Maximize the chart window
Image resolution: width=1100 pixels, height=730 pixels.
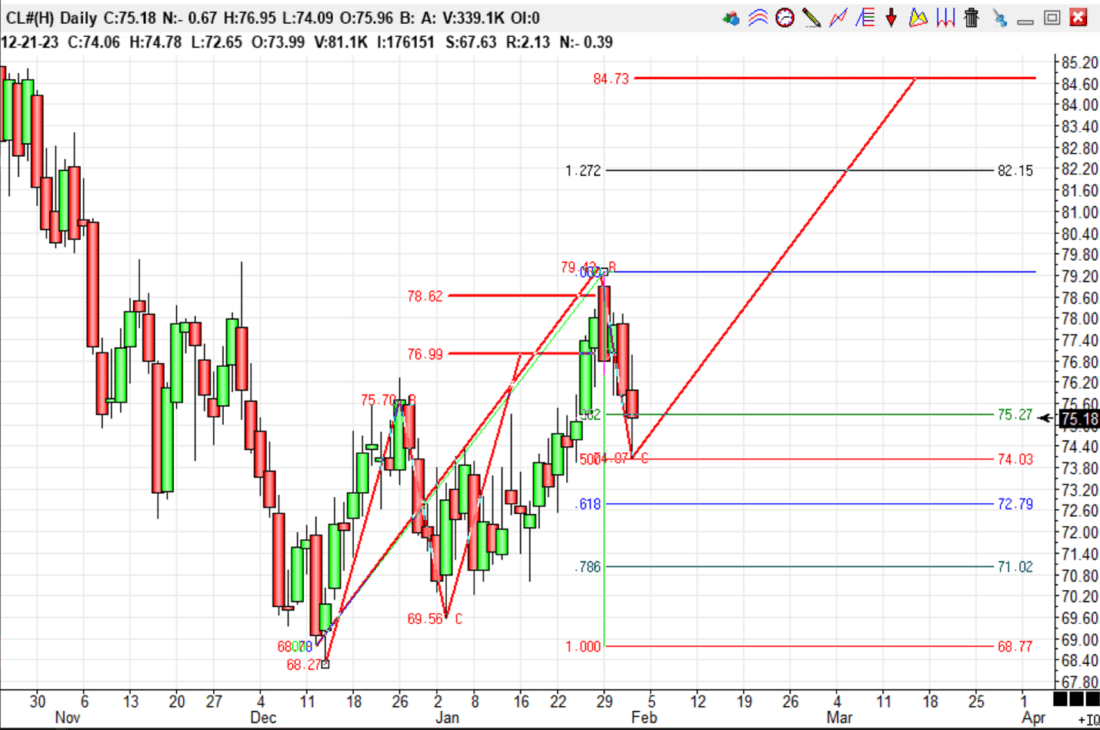1051,17
